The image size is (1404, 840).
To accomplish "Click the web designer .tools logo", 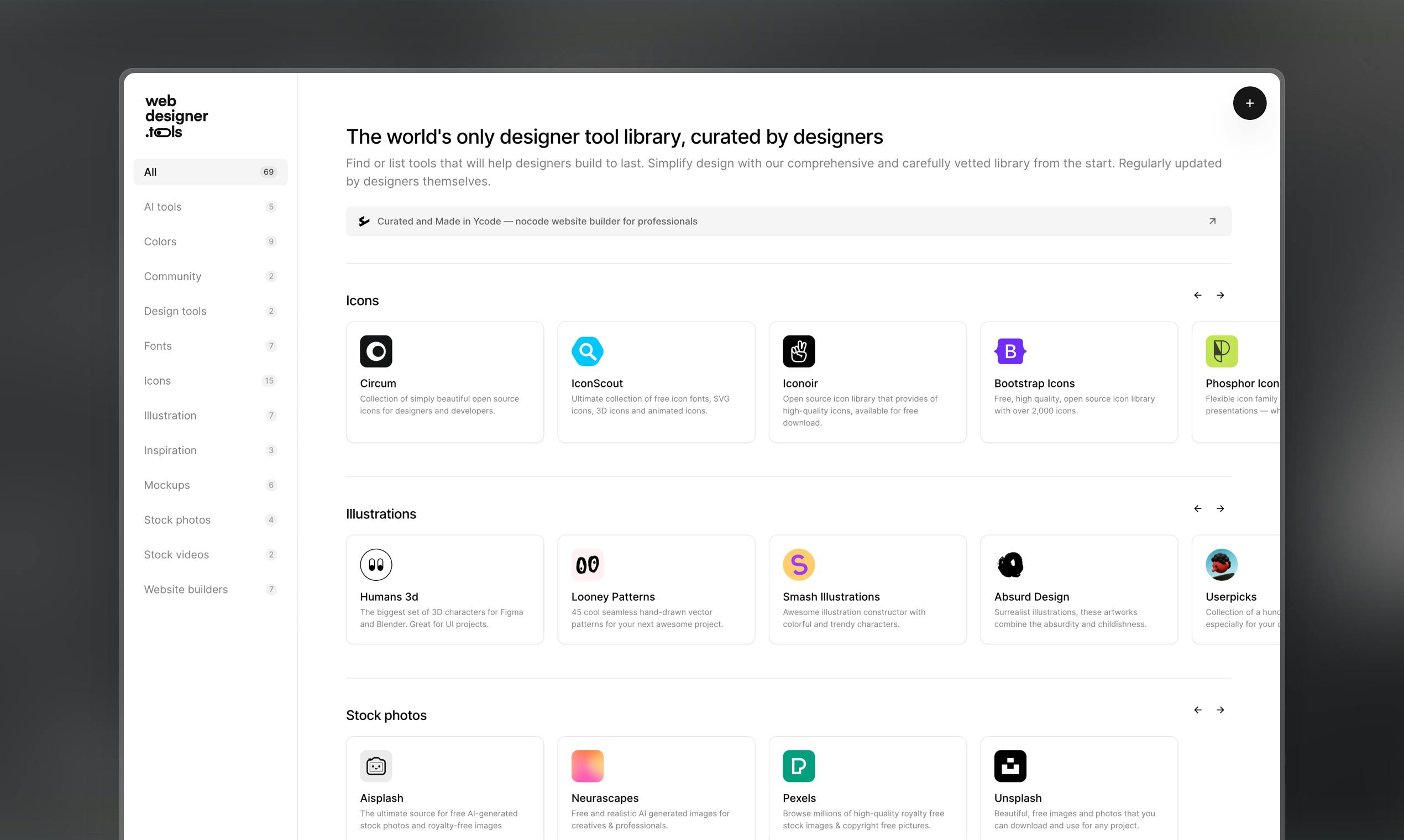I will pos(176,117).
